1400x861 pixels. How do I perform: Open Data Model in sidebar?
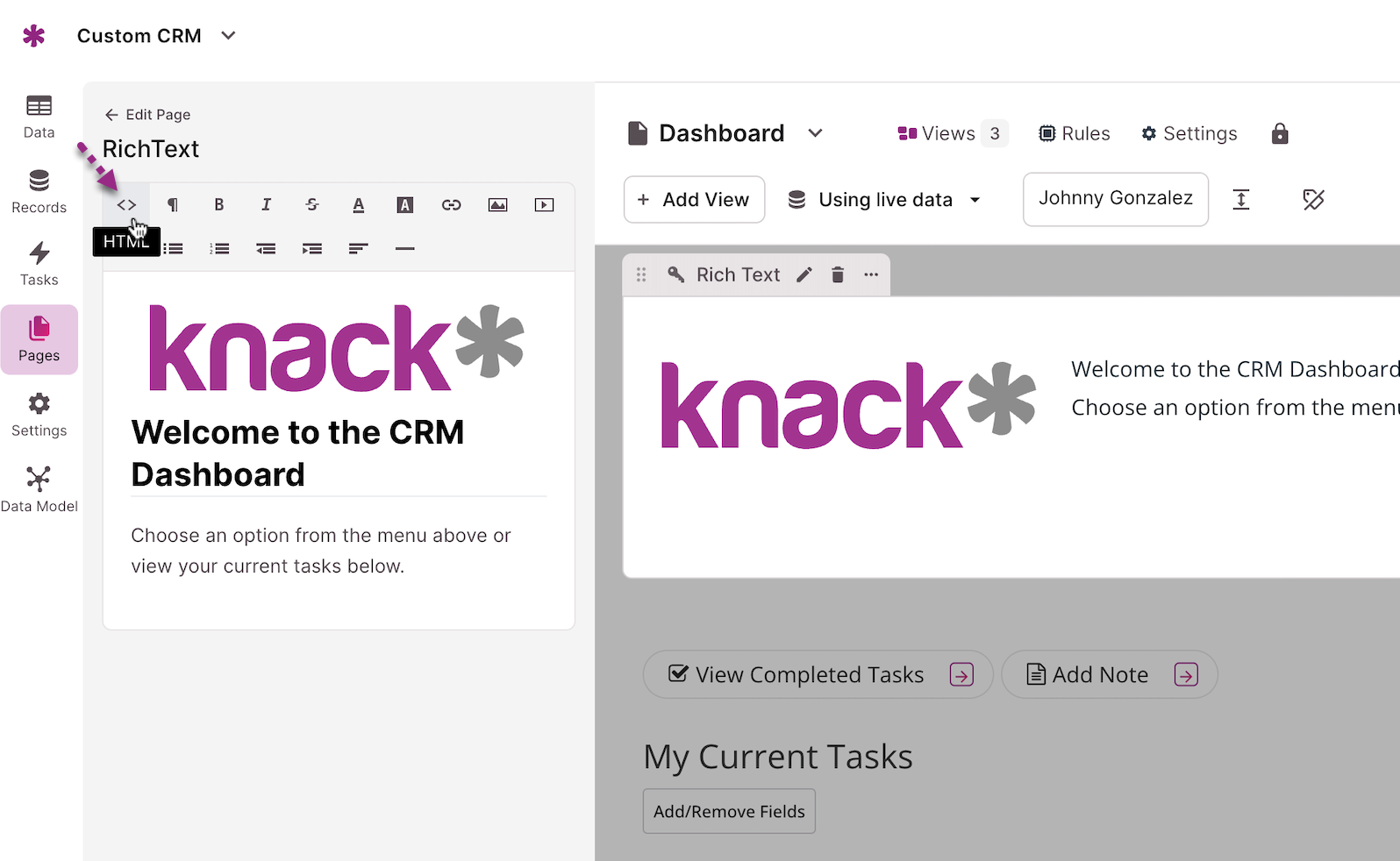(39, 489)
